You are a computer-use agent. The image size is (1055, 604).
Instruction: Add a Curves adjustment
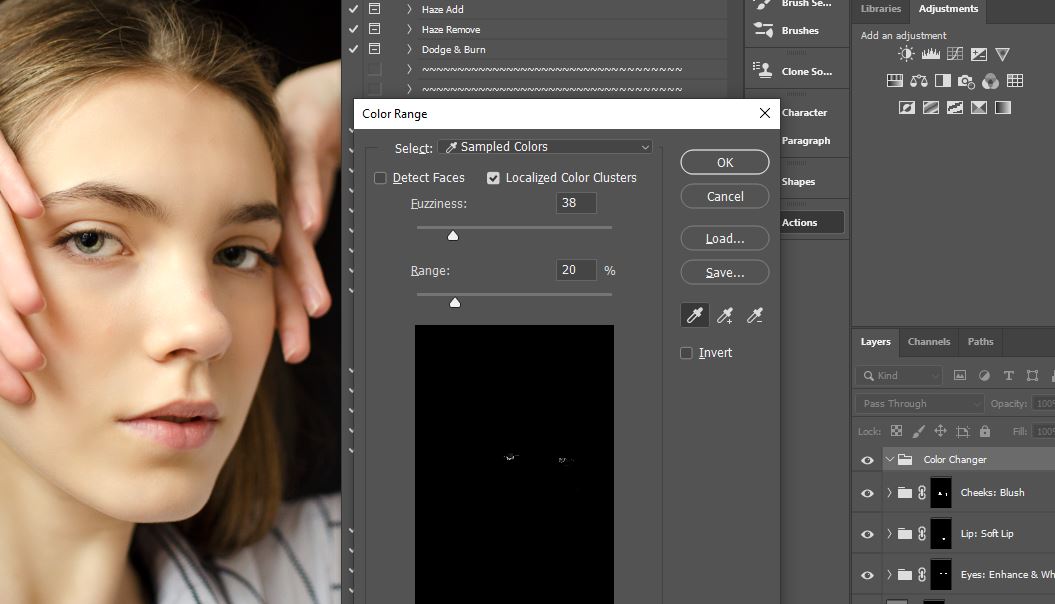pos(955,54)
